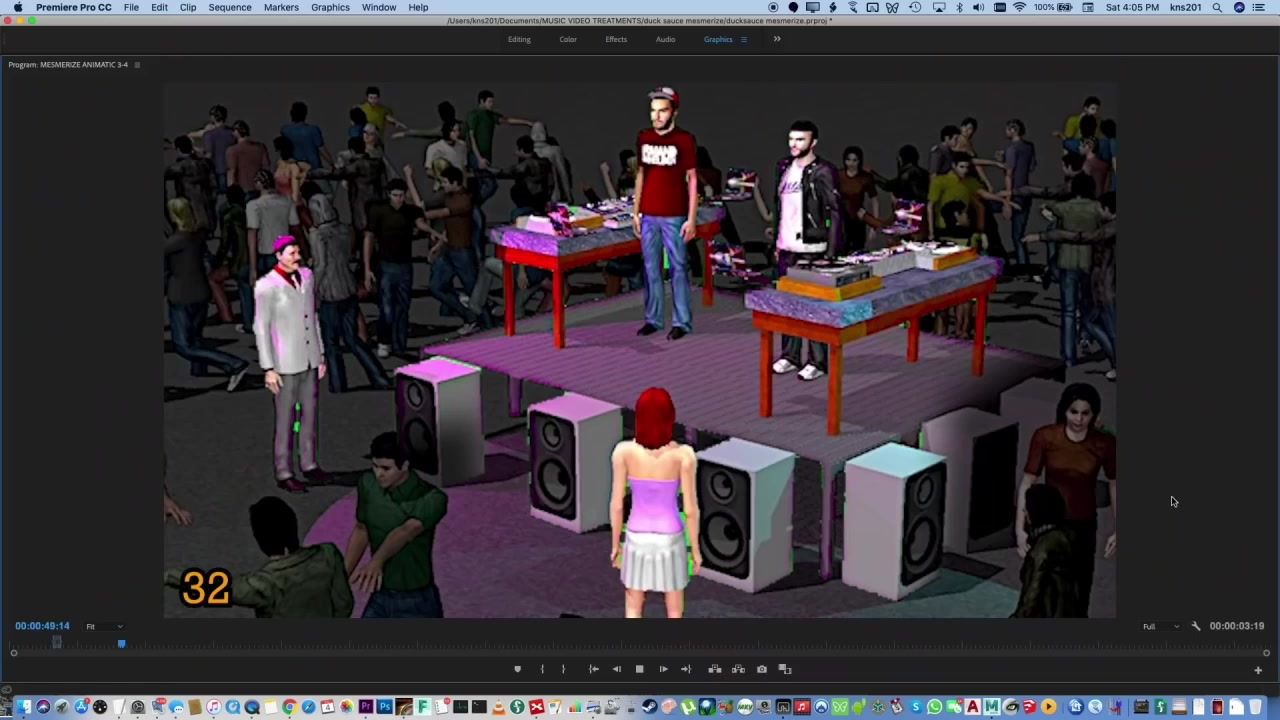Open Google Chrome from the Dock
Viewport: 1280px width, 720px height.
click(289, 708)
